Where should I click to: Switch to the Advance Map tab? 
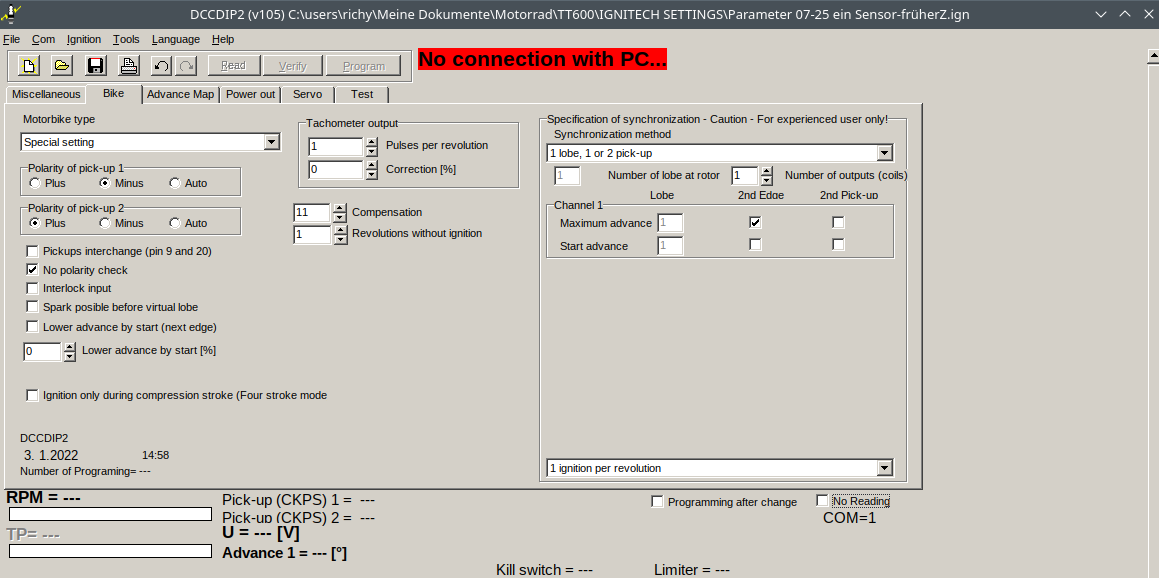tap(181, 94)
